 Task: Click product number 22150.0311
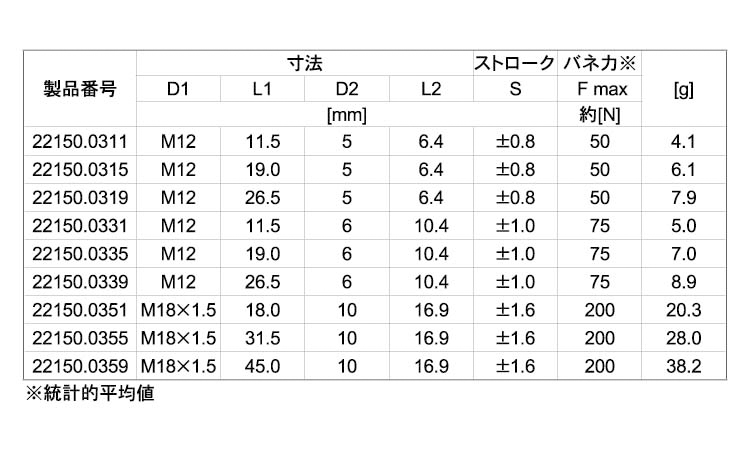(x=80, y=141)
